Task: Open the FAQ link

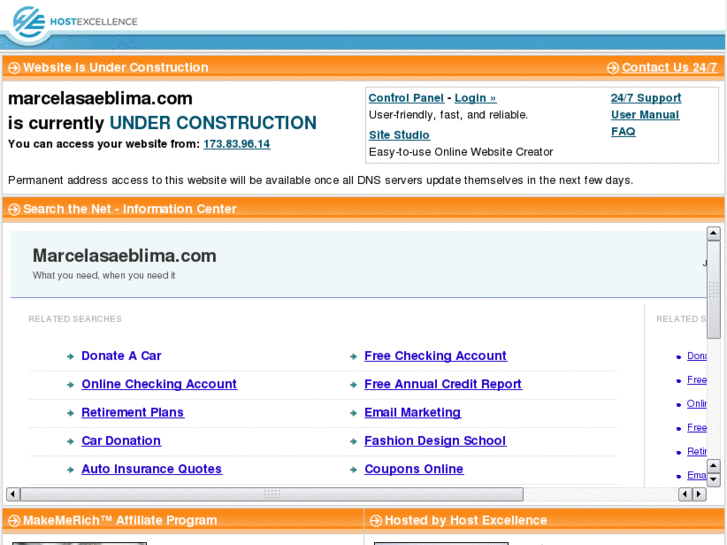Action: click(x=623, y=132)
